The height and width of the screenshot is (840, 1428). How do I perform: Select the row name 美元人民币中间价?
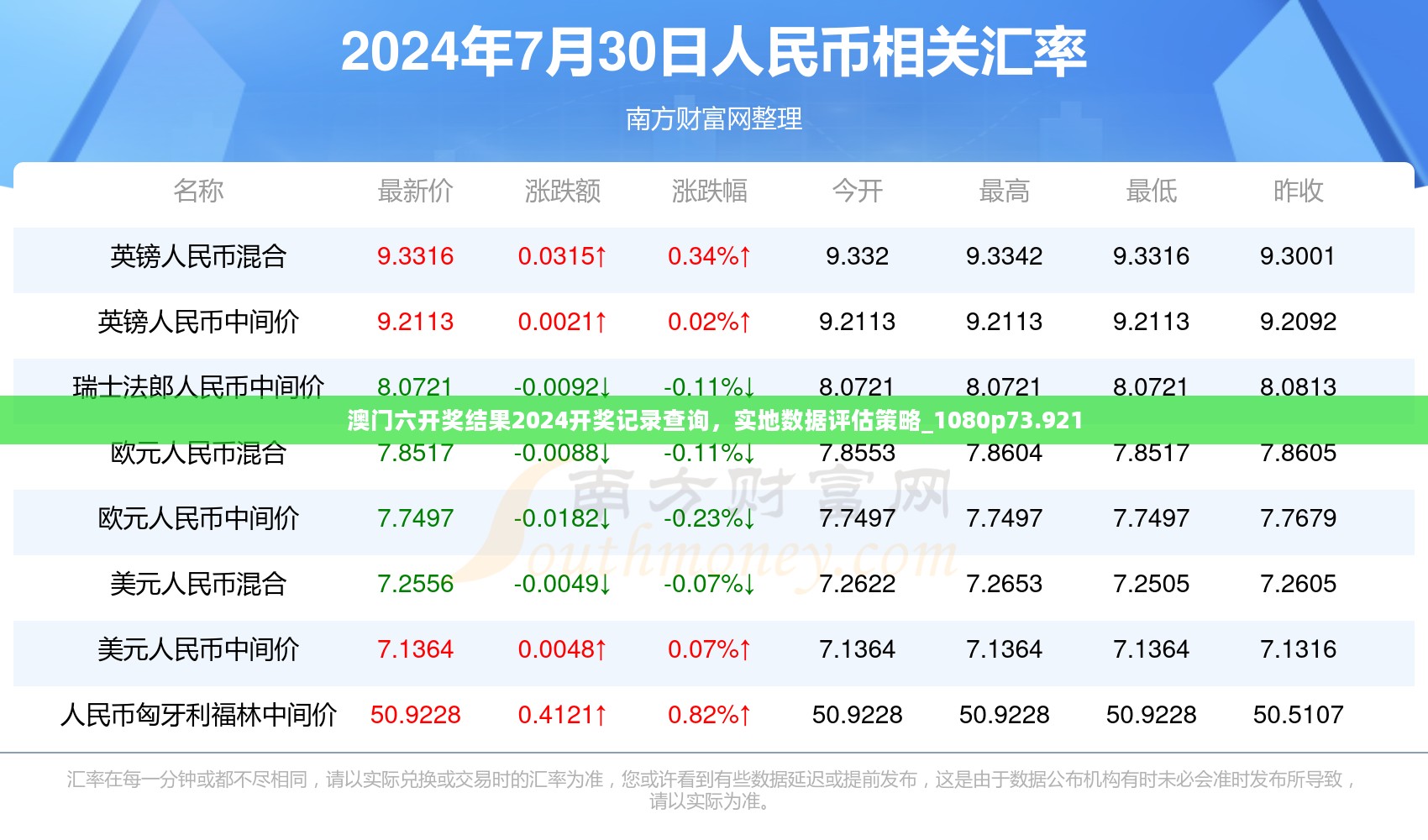tap(198, 649)
